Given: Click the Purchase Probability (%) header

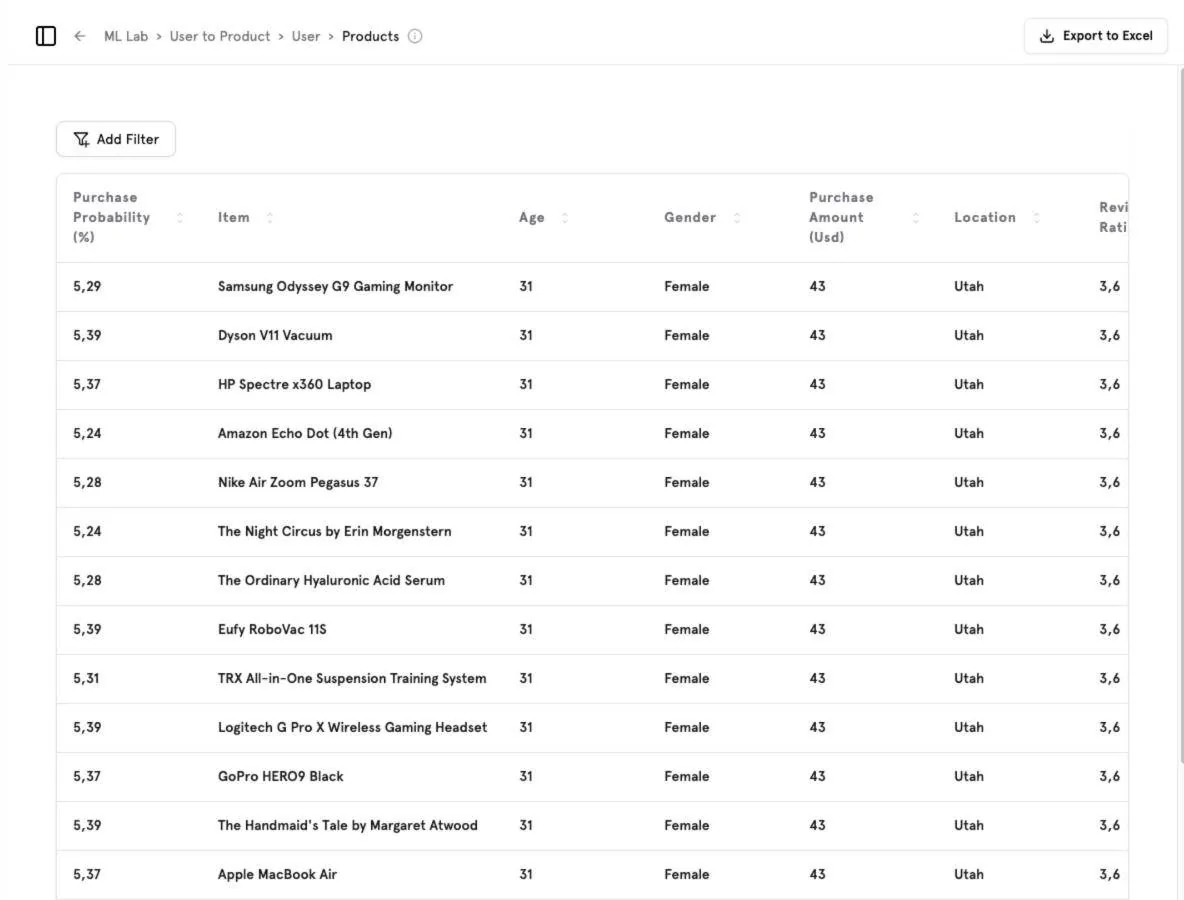Looking at the screenshot, I should click(112, 217).
